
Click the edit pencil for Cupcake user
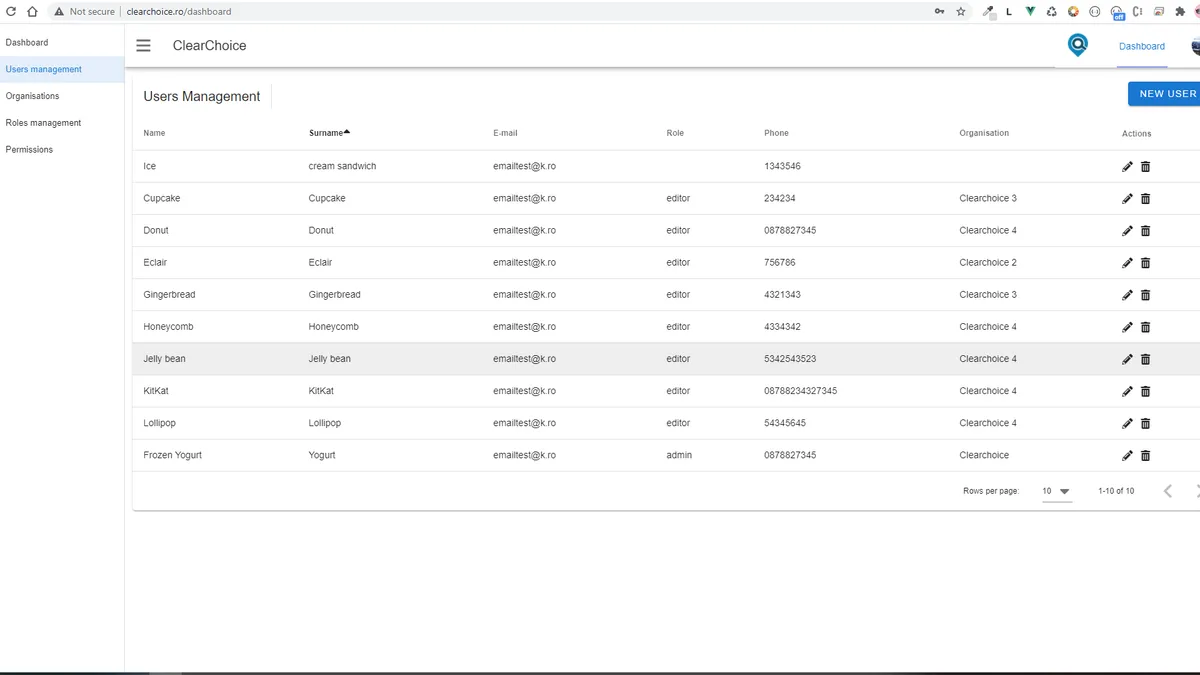[1127, 199]
